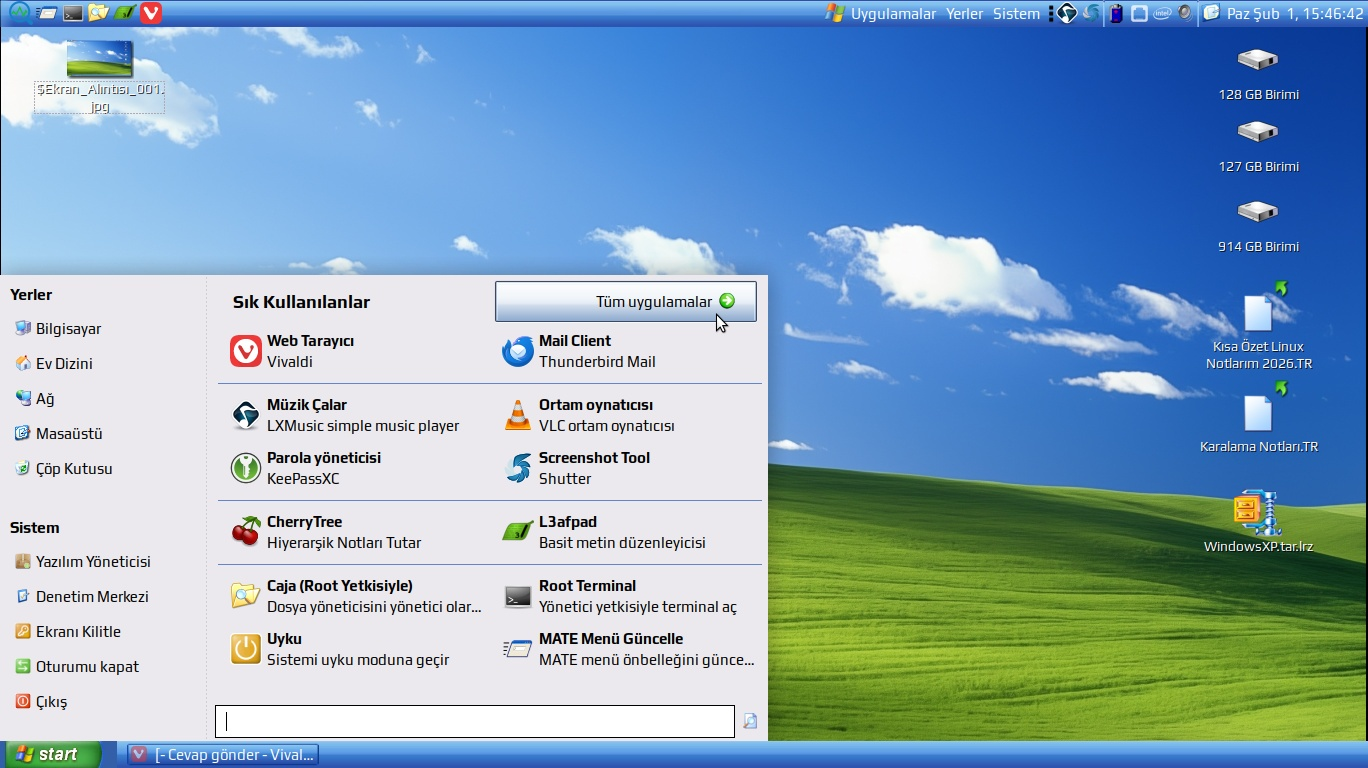Select the 914 GB Birimi drive icon
This screenshot has height=768, width=1368.
[x=1258, y=225]
